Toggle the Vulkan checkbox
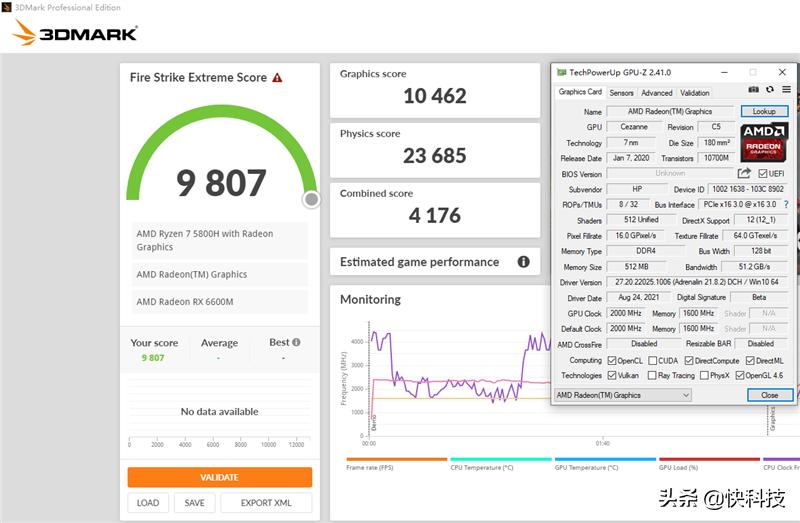 pyautogui.click(x=613, y=375)
